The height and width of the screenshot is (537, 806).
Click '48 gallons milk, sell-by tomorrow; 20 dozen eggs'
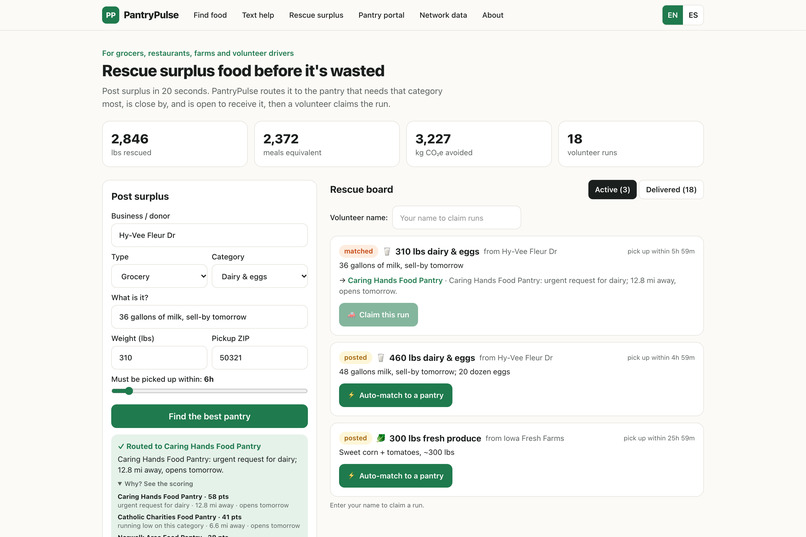(425, 372)
